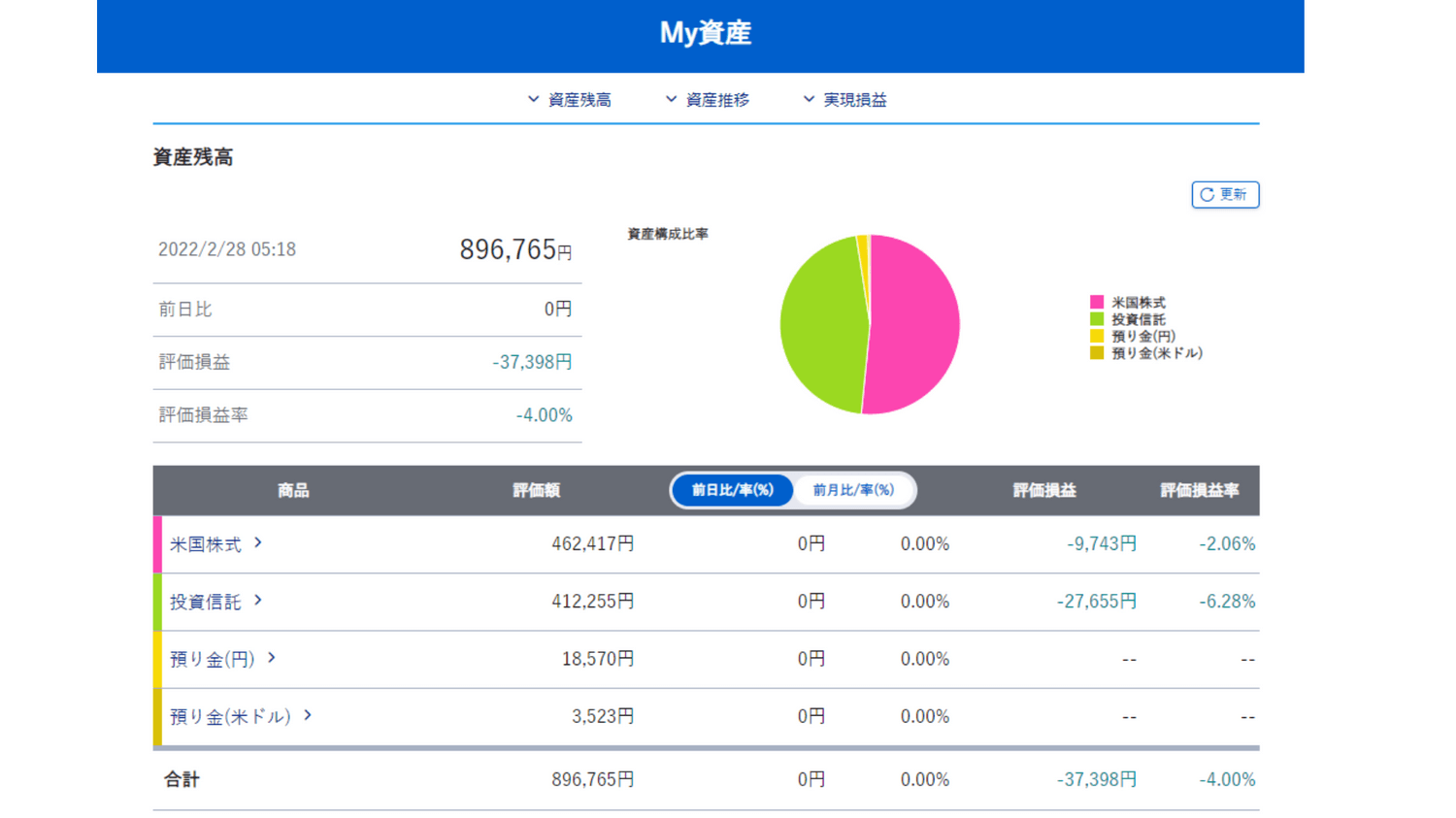The height and width of the screenshot is (818, 1456).
Task: Click the 前日比 label in summary
Action: click(x=184, y=310)
